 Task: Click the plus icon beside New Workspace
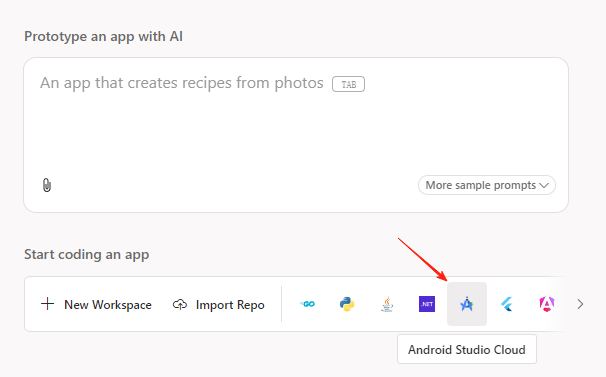pyautogui.click(x=48, y=304)
